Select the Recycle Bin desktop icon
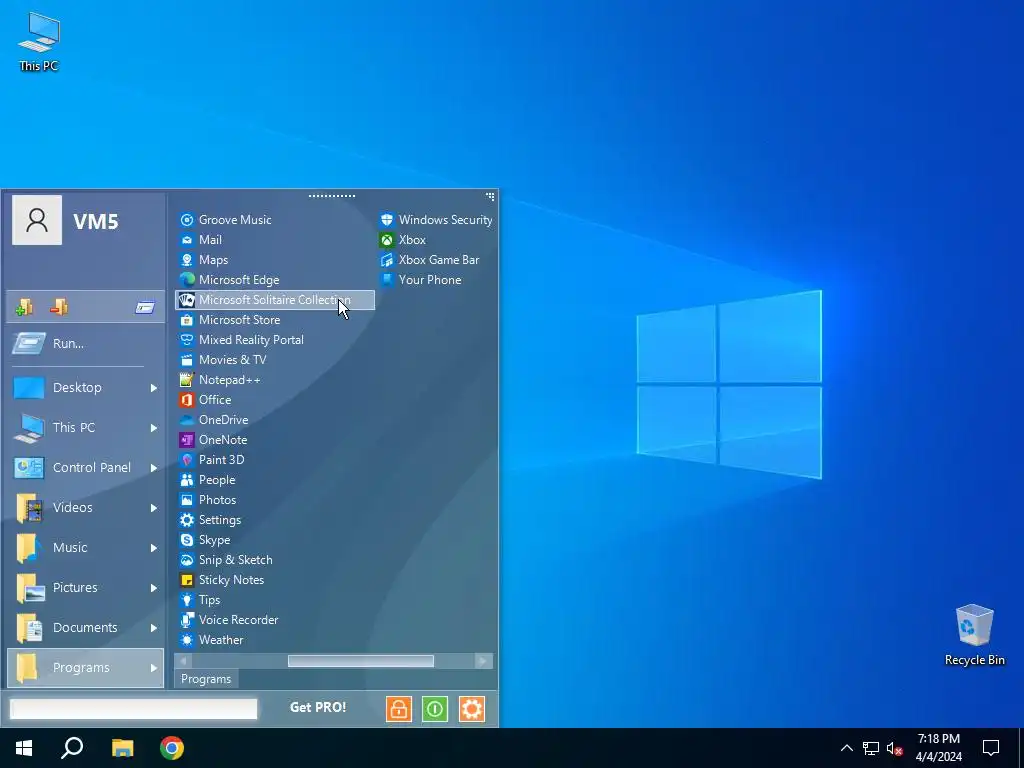Viewport: 1024px width, 768px height. [x=974, y=635]
